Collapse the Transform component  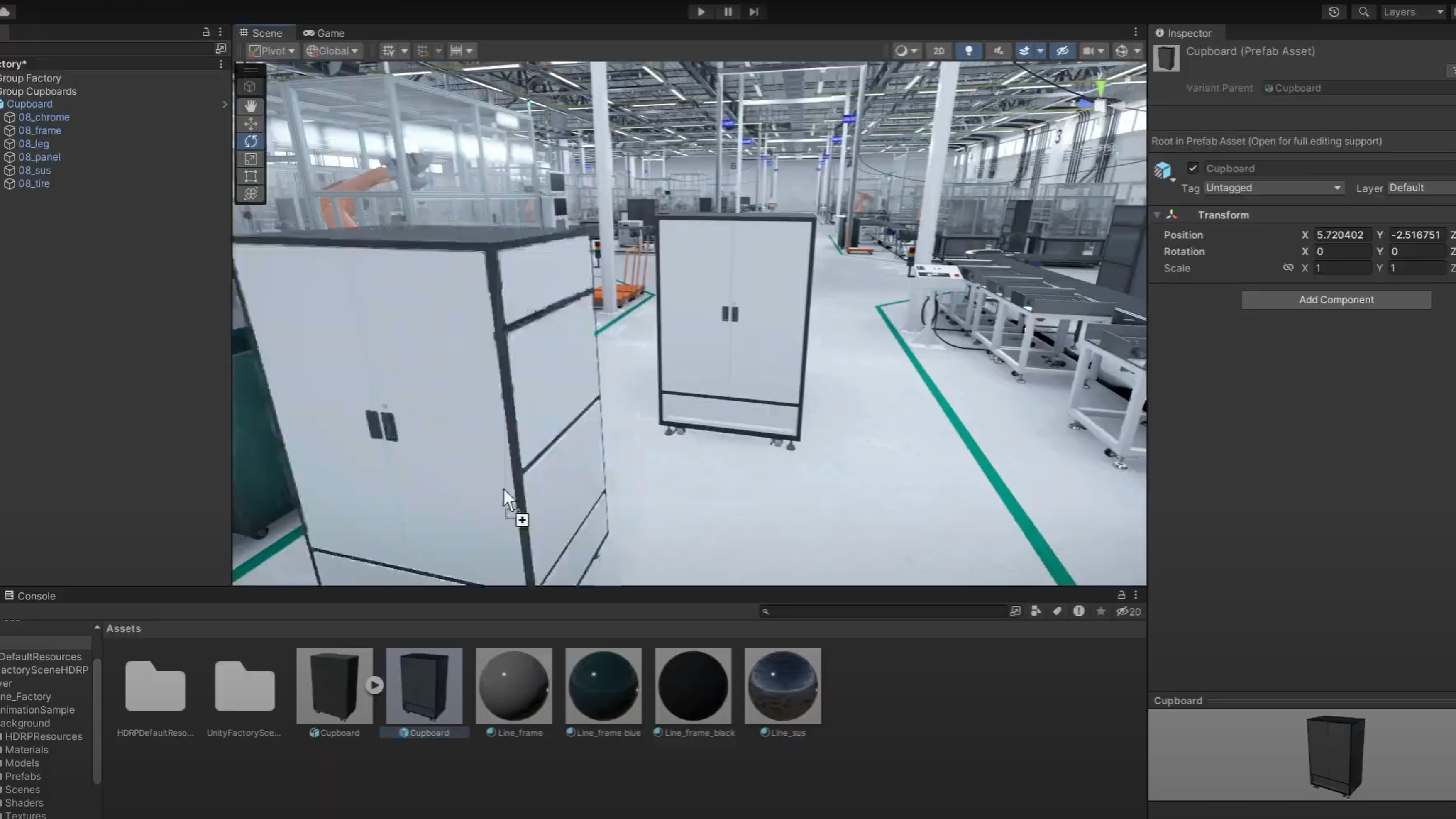pyautogui.click(x=1157, y=215)
